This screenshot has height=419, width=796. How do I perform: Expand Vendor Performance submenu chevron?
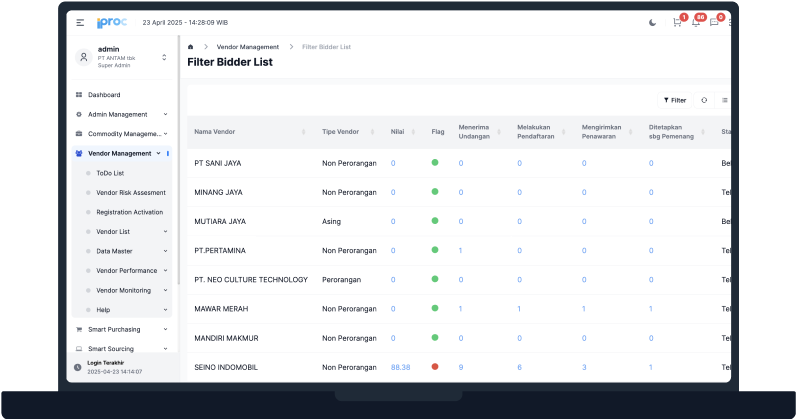(x=165, y=271)
